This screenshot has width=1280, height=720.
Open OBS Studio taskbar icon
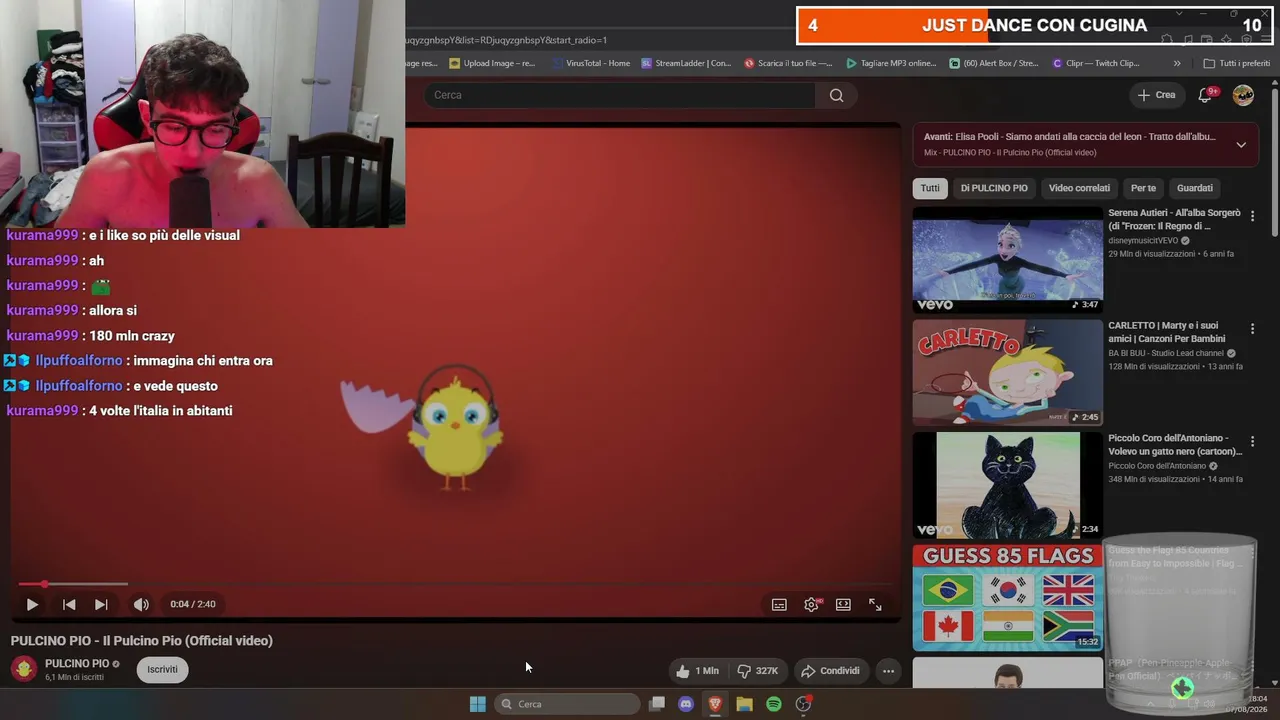coord(803,704)
